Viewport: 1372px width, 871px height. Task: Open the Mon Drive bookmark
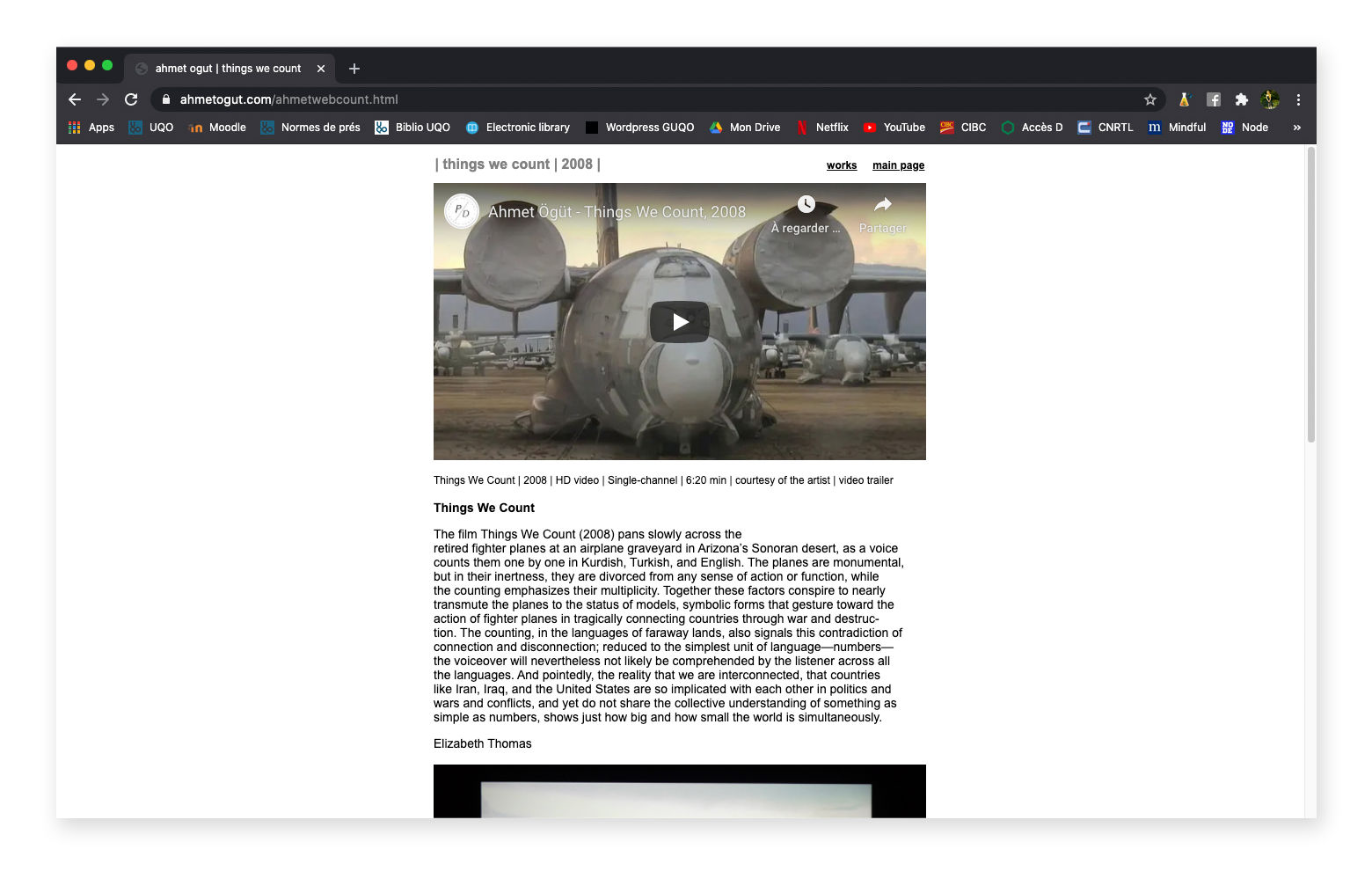[x=745, y=128]
